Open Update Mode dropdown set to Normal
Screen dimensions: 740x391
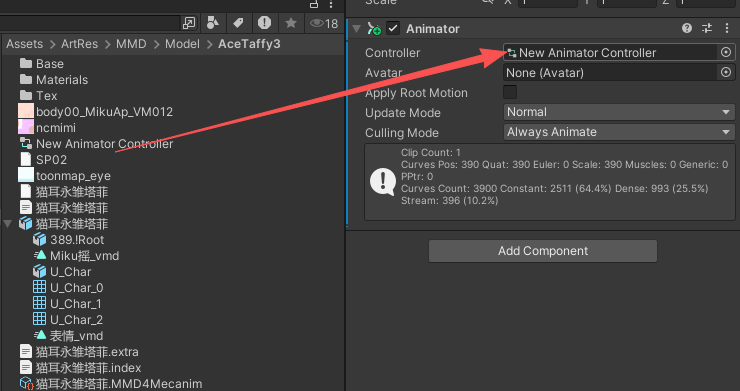[619, 112]
